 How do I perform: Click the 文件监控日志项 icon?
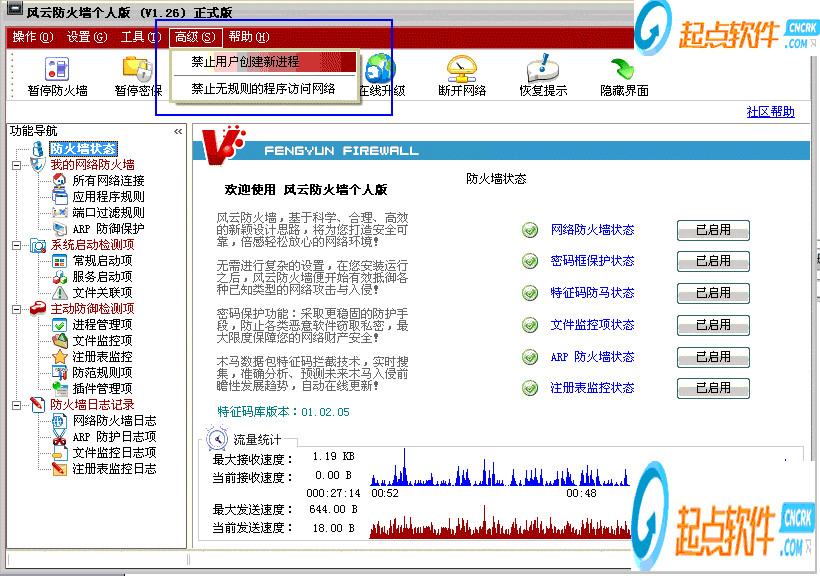point(60,453)
